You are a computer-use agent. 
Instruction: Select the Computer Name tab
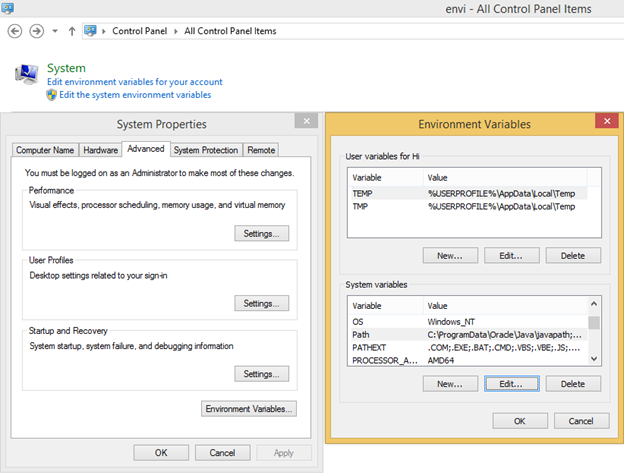tap(45, 150)
